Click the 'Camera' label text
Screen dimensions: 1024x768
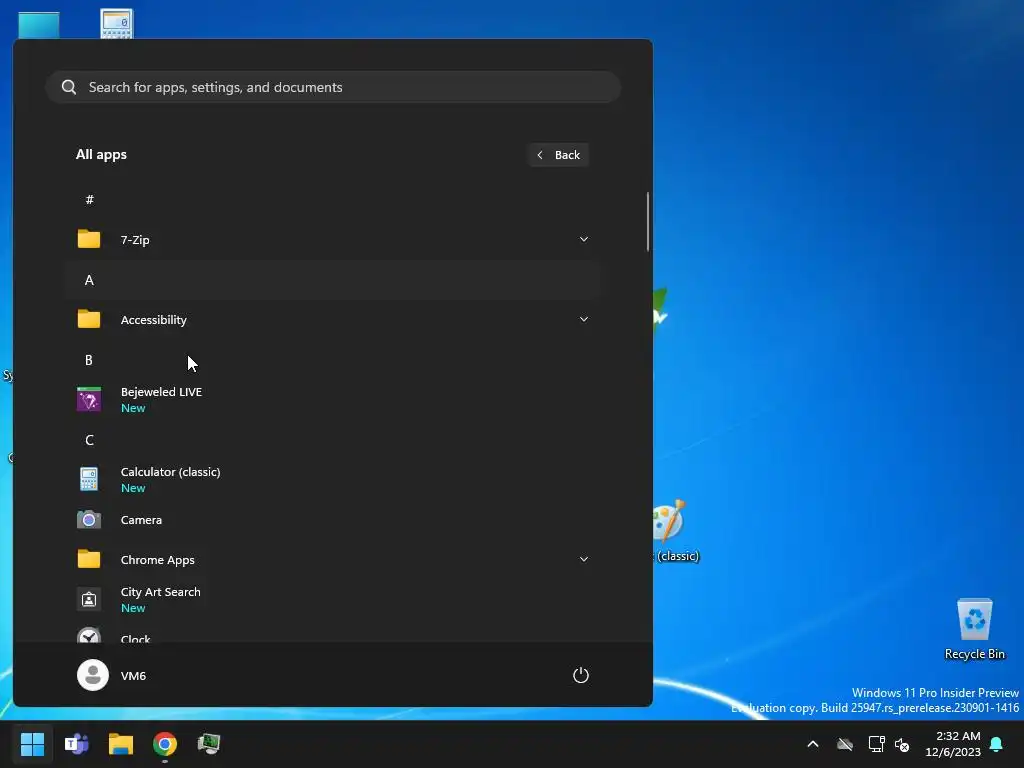(141, 520)
